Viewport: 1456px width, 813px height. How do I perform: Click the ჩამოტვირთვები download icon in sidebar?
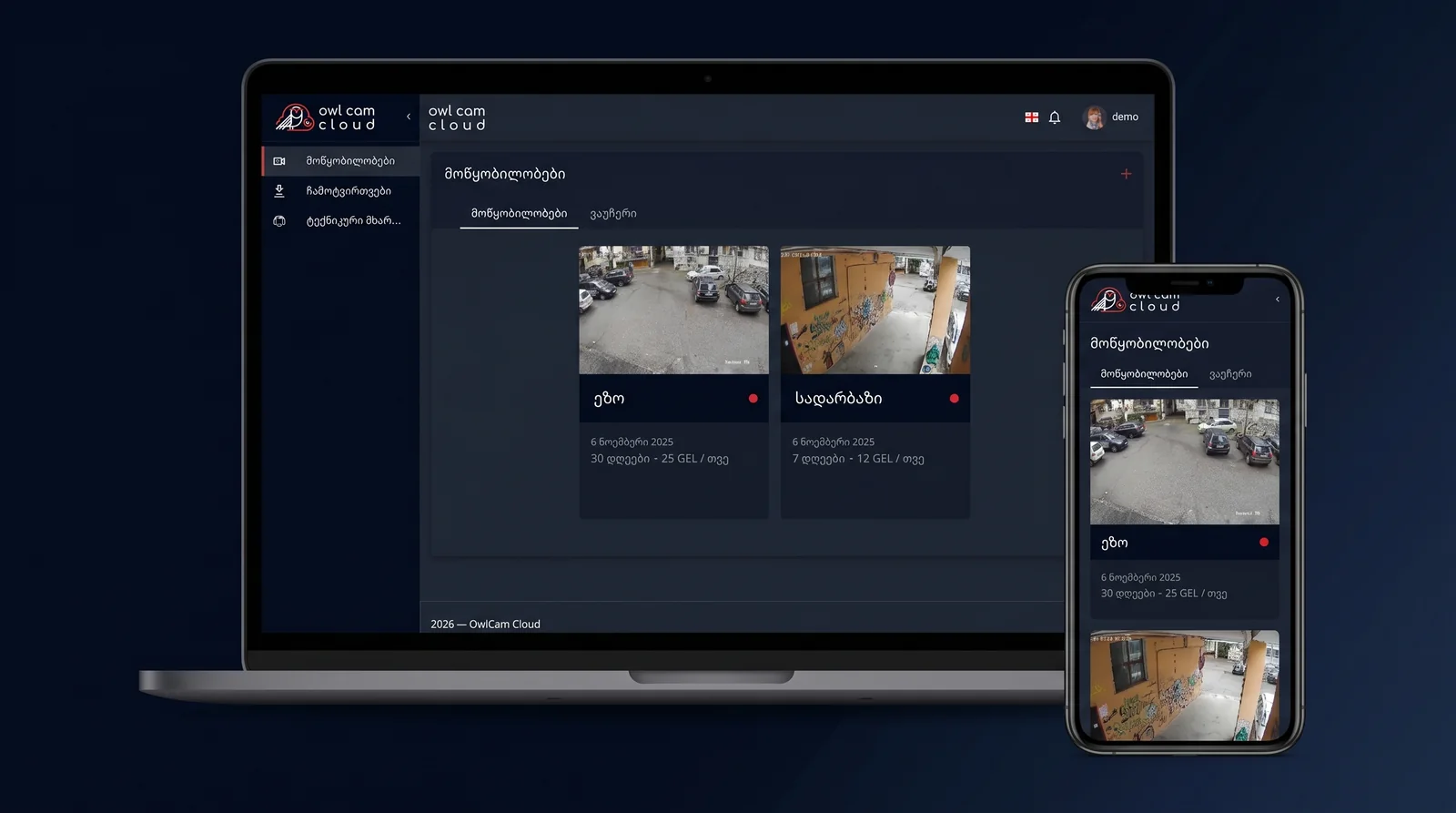point(279,191)
